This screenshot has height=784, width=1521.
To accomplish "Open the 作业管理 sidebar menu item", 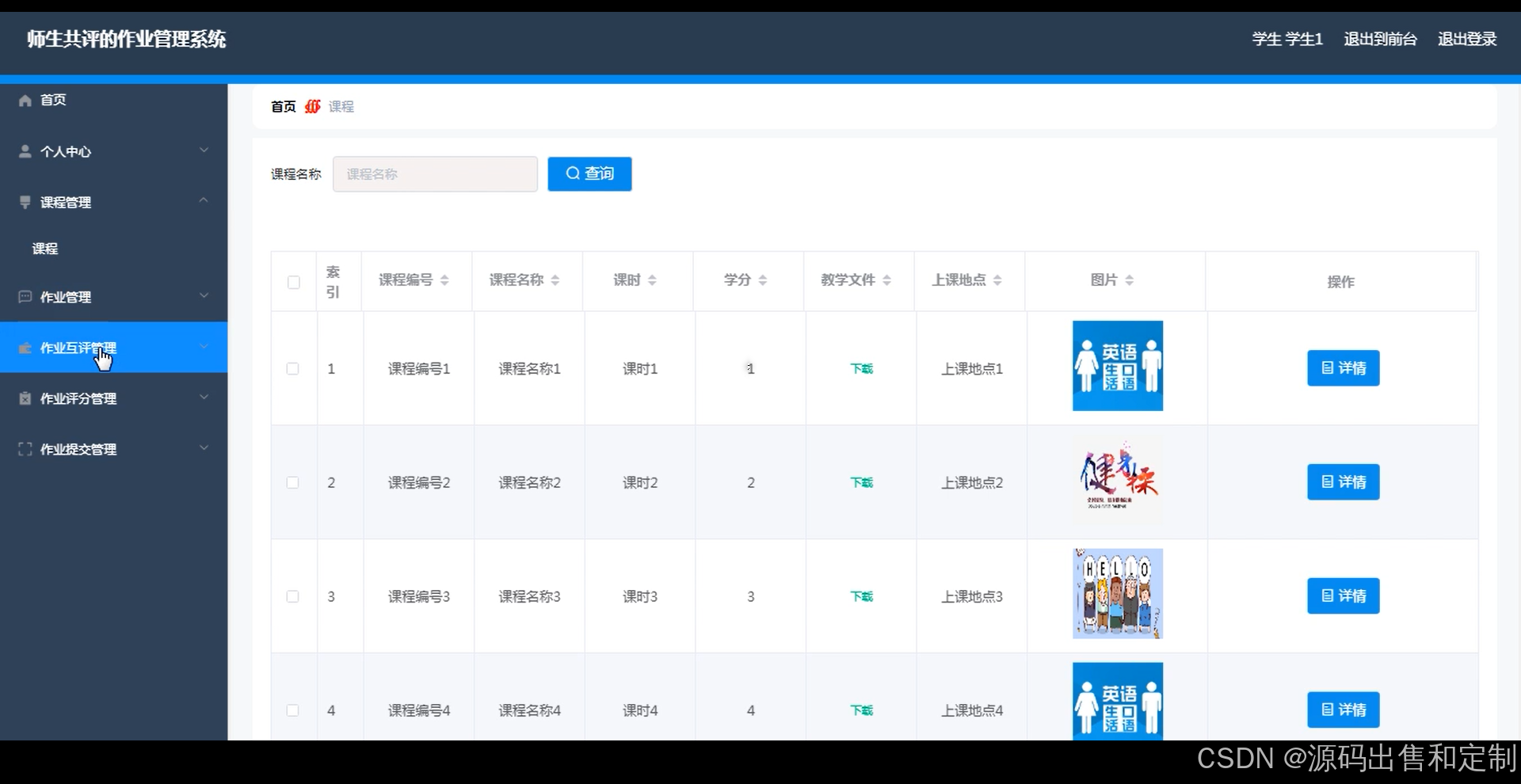I will (113, 297).
